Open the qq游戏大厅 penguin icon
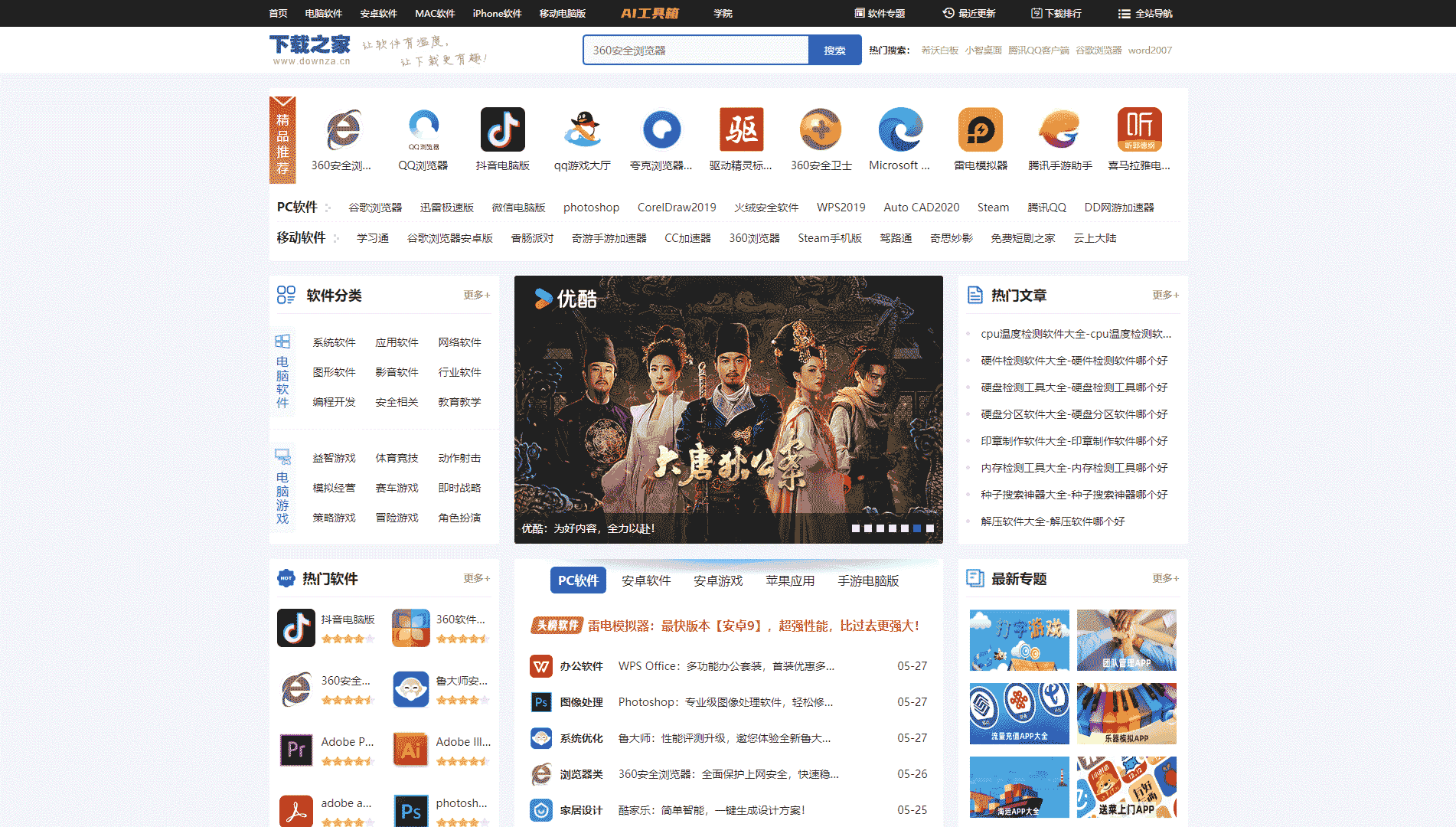1456x827 pixels. [583, 129]
